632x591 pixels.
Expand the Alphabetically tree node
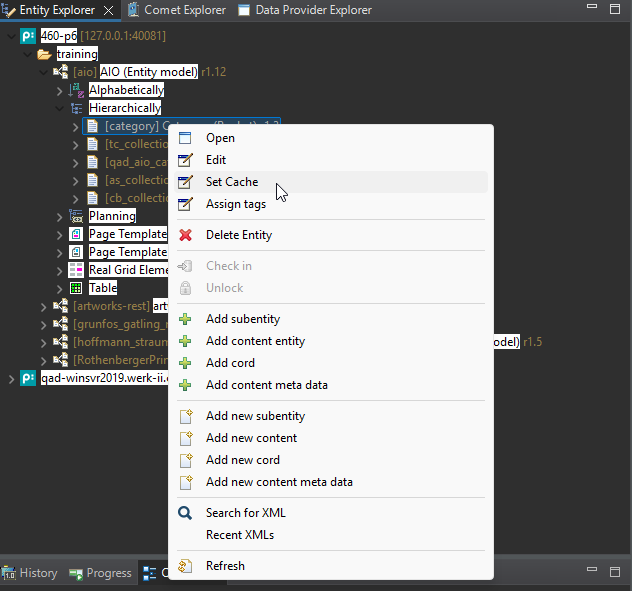59,90
